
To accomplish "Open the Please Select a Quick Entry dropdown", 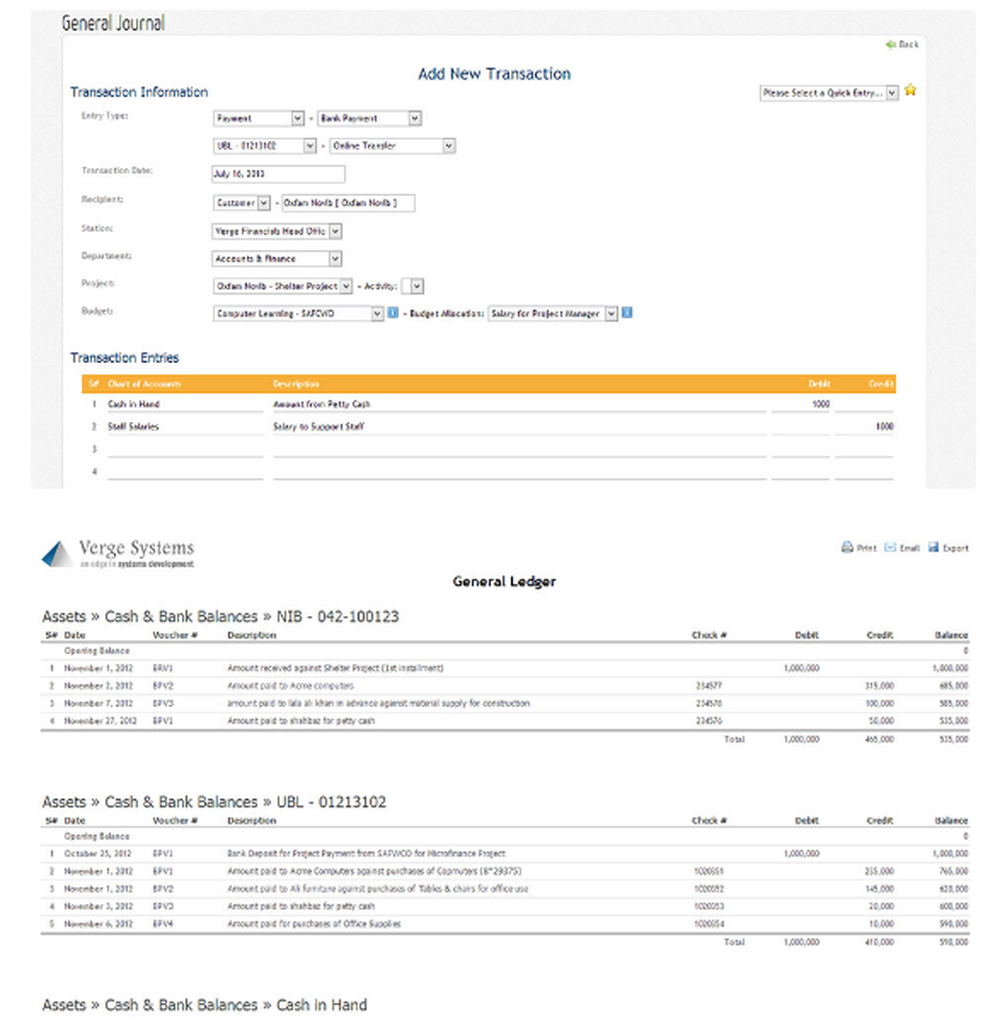I will point(829,93).
